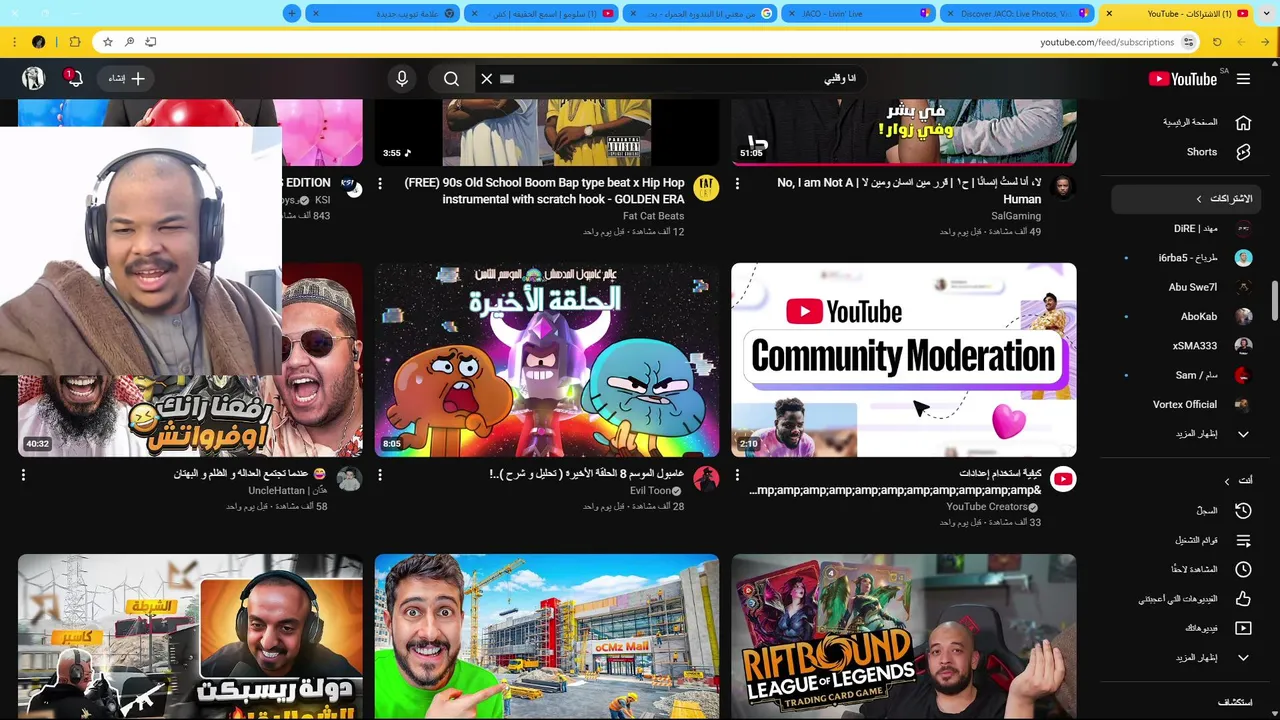This screenshot has width=1280, height=720.
Task: Click the site info icon beside URL
Action: (1188, 42)
